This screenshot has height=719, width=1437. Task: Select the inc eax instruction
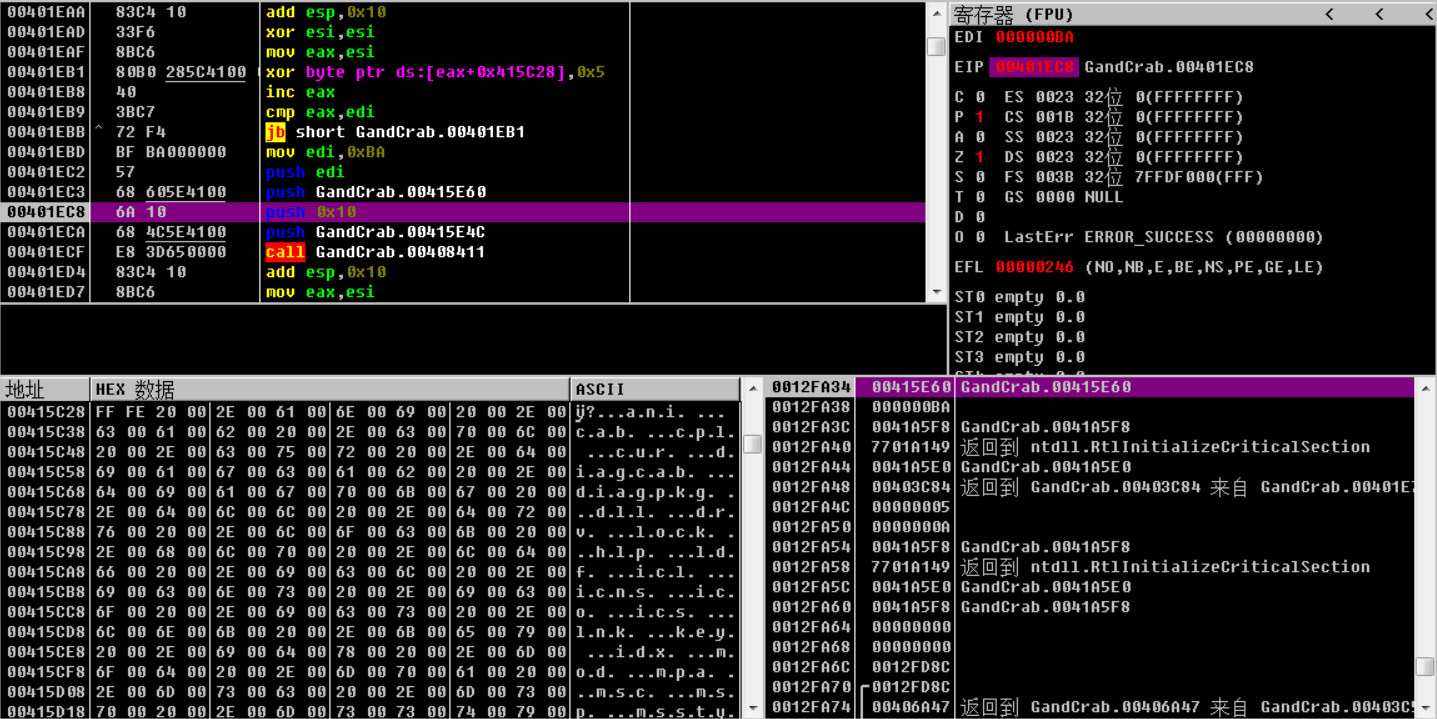463,92
